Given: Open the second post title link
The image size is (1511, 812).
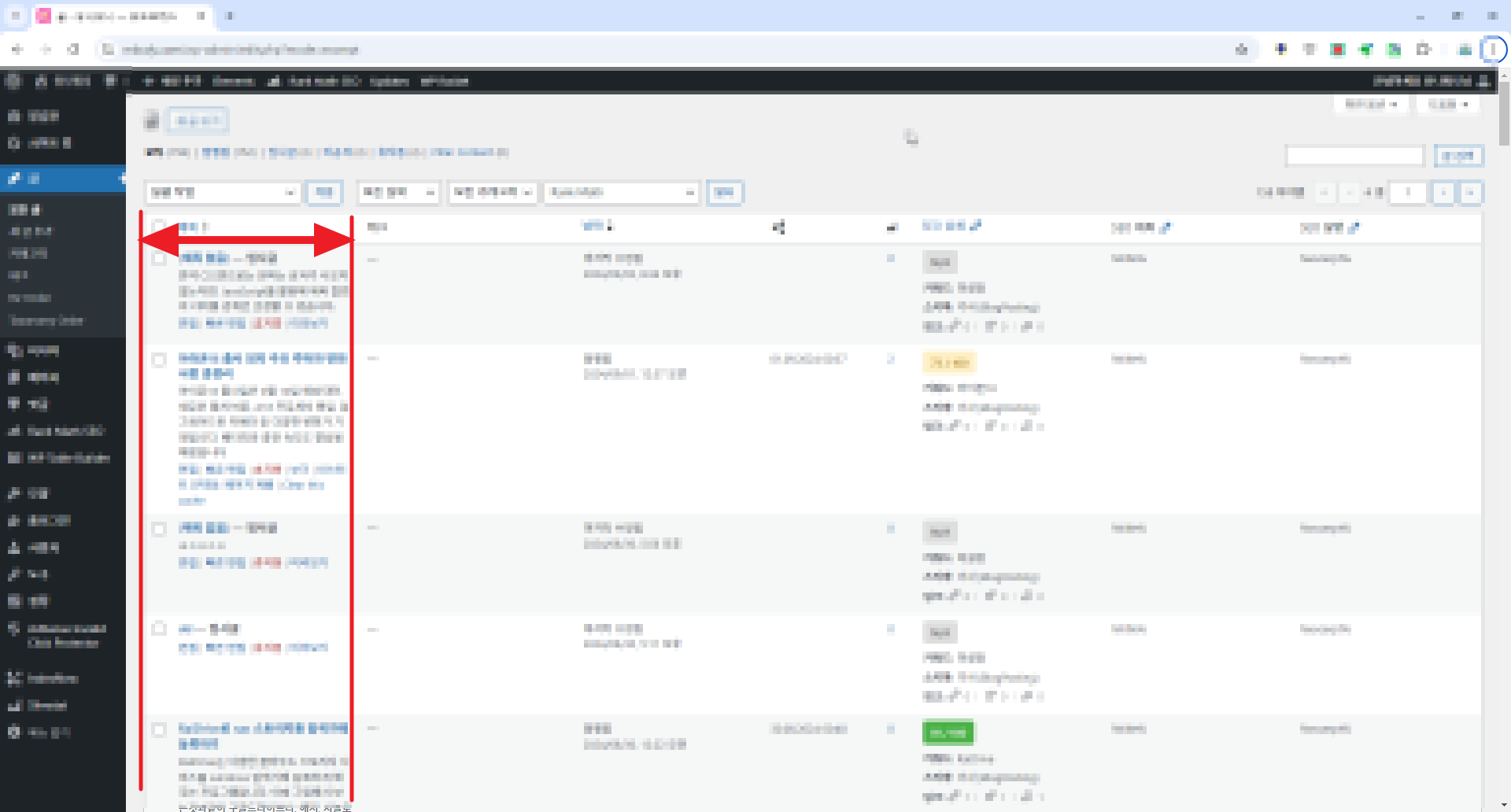Looking at the screenshot, I should (x=263, y=366).
